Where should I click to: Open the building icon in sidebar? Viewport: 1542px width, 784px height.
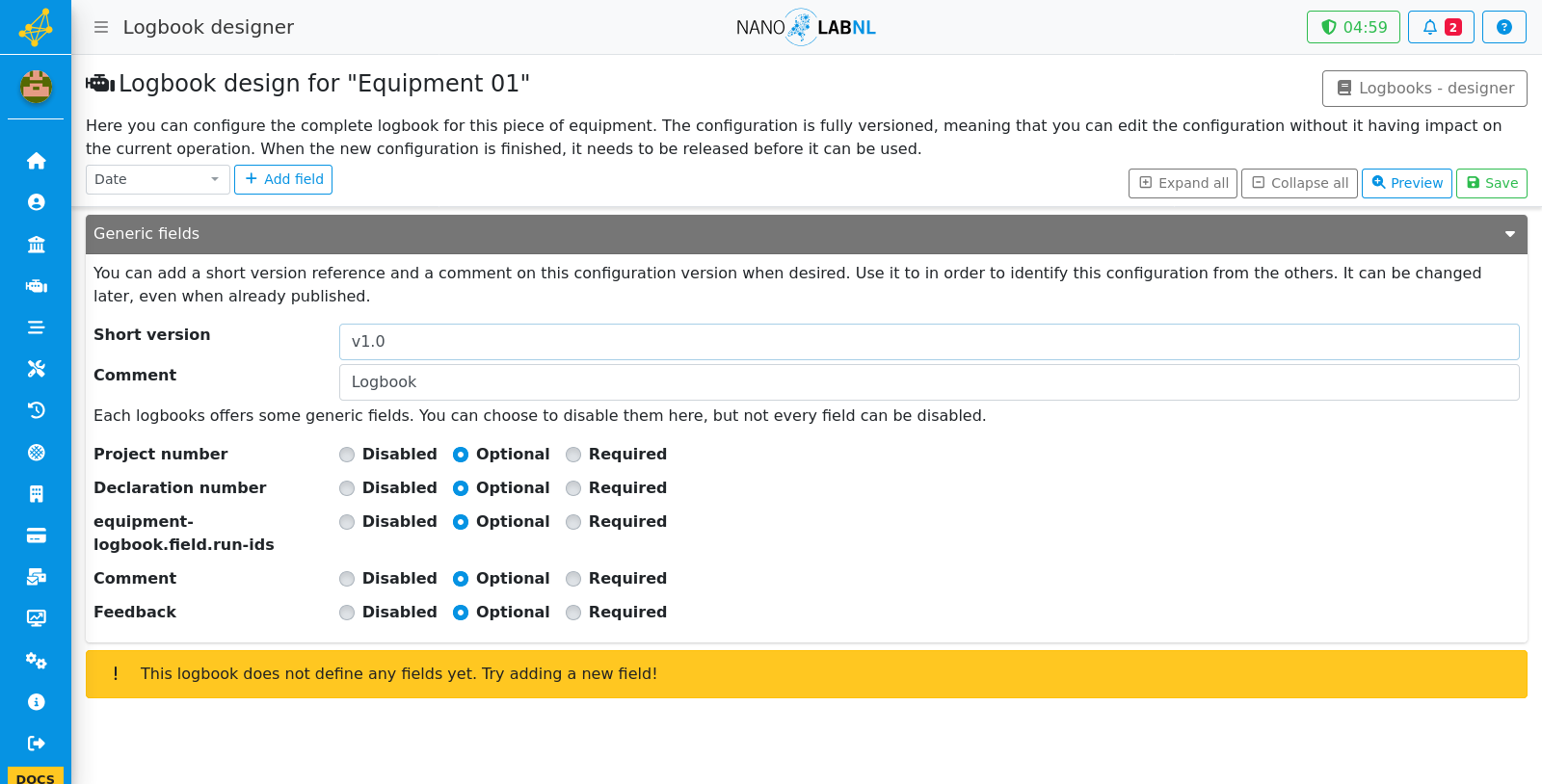[36, 494]
